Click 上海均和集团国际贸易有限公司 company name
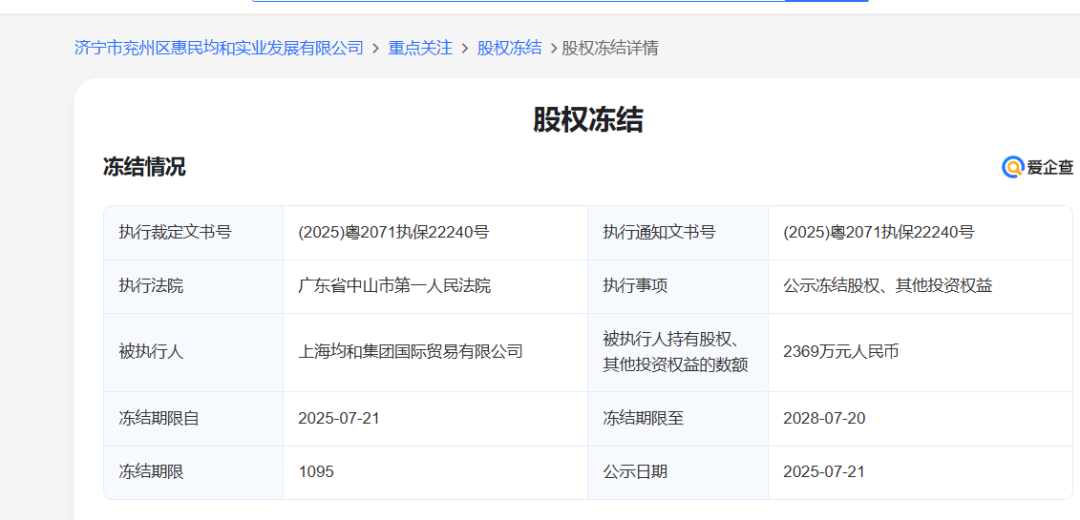This screenshot has height=520, width=1080. (411, 352)
